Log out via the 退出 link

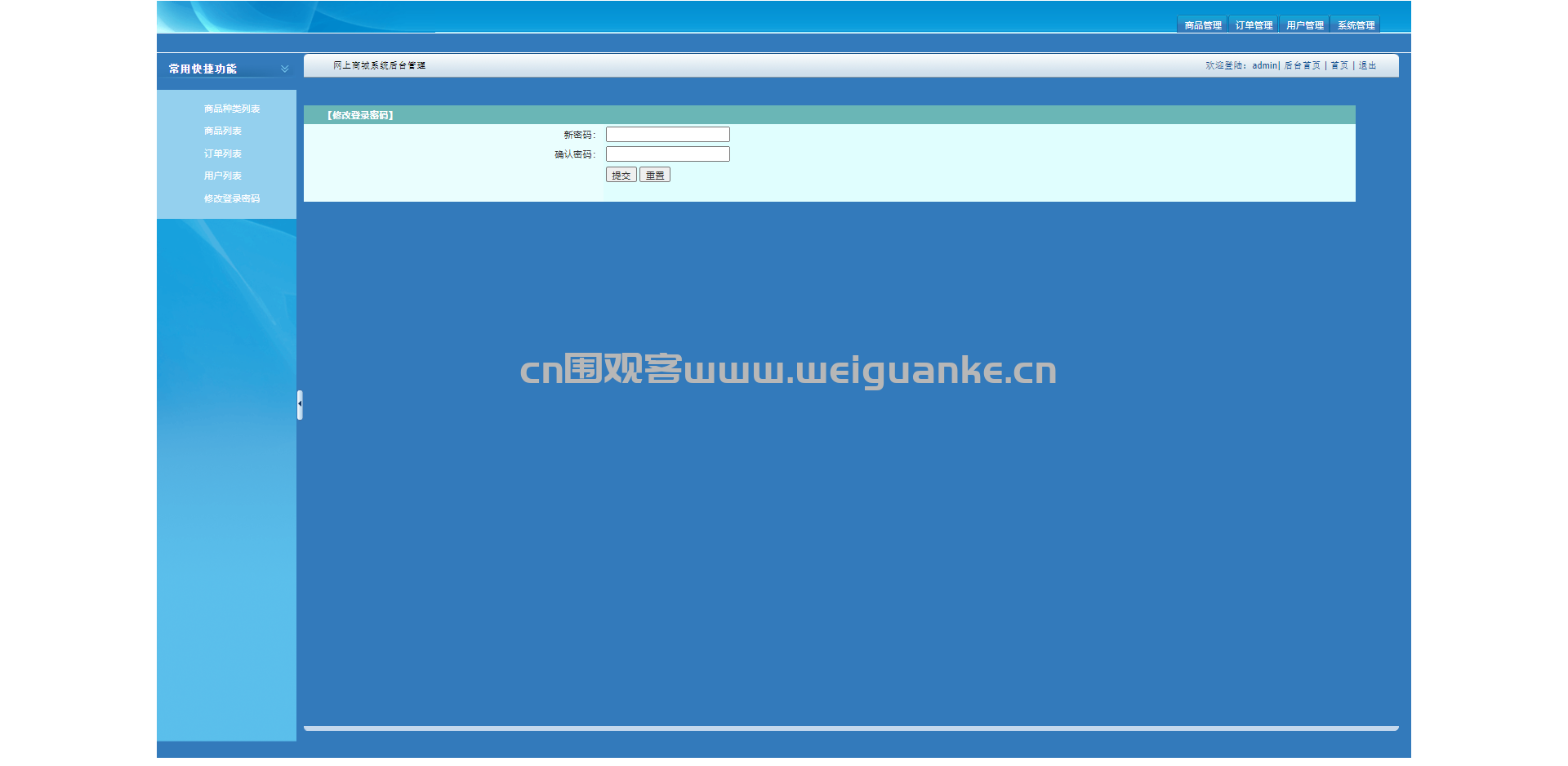1367,65
